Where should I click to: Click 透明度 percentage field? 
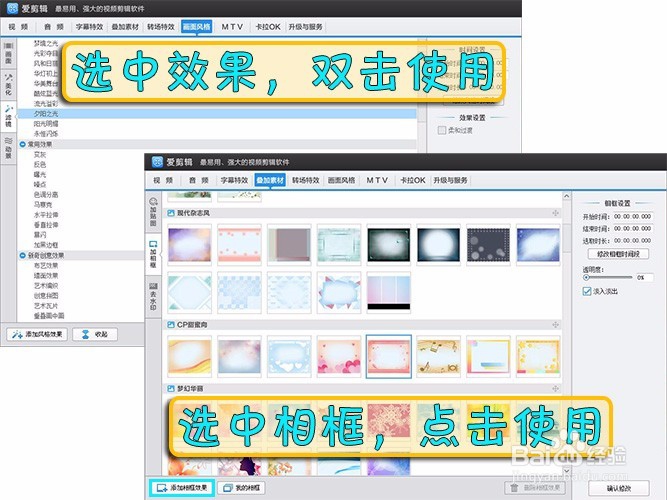(x=643, y=277)
